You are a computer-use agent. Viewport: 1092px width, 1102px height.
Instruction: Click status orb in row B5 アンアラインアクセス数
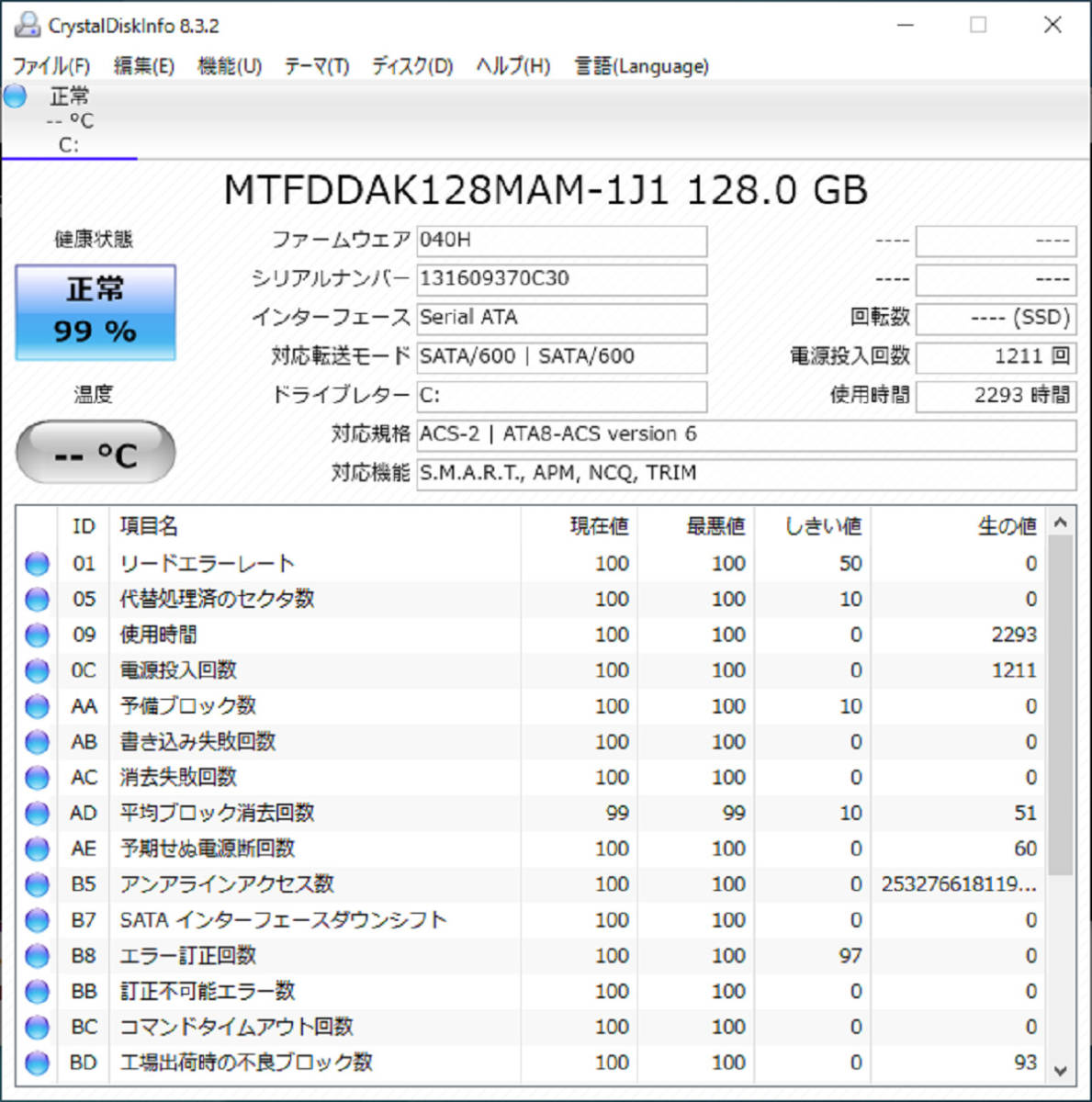[37, 885]
